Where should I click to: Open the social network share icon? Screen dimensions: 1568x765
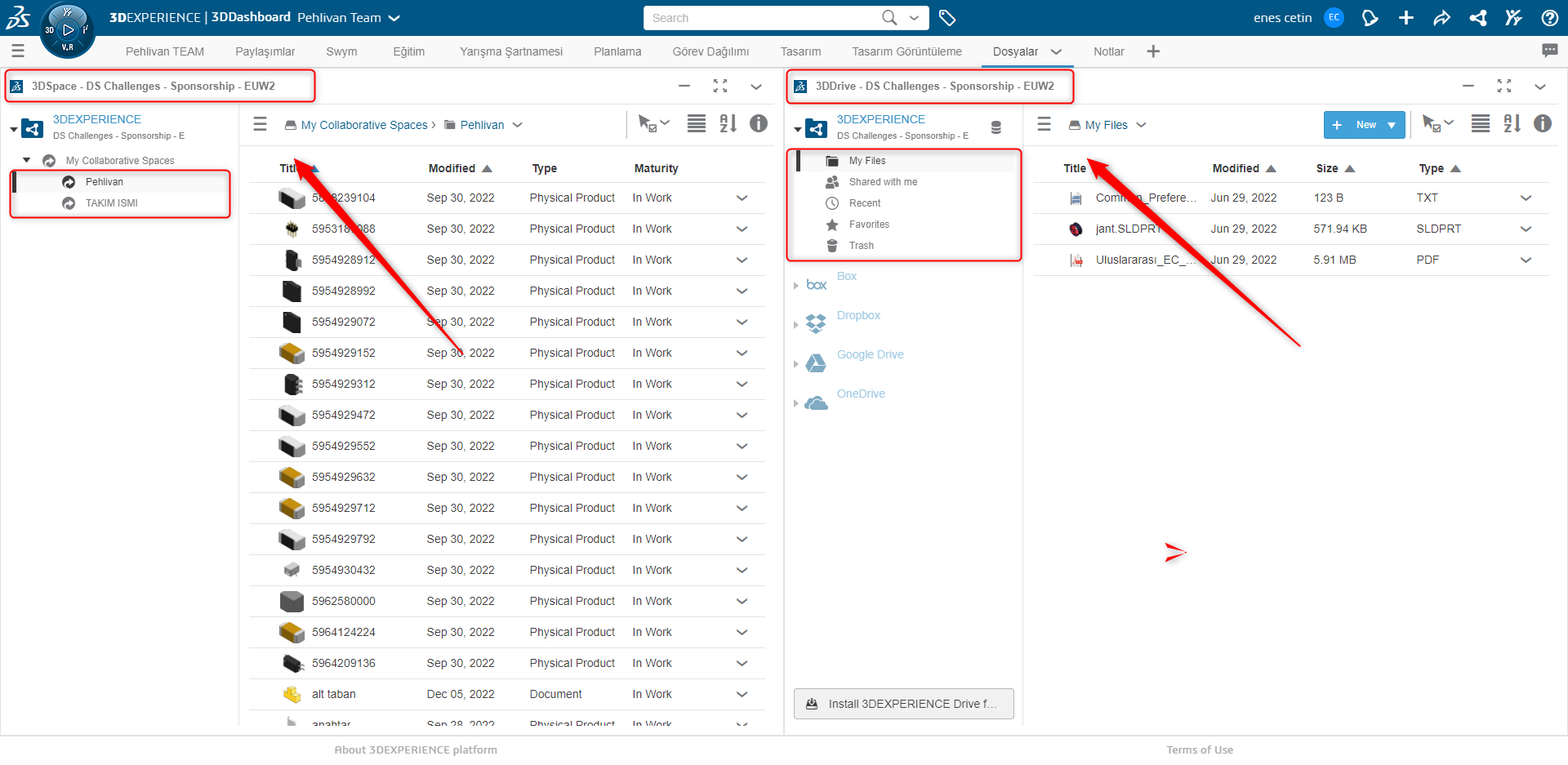point(1478,18)
